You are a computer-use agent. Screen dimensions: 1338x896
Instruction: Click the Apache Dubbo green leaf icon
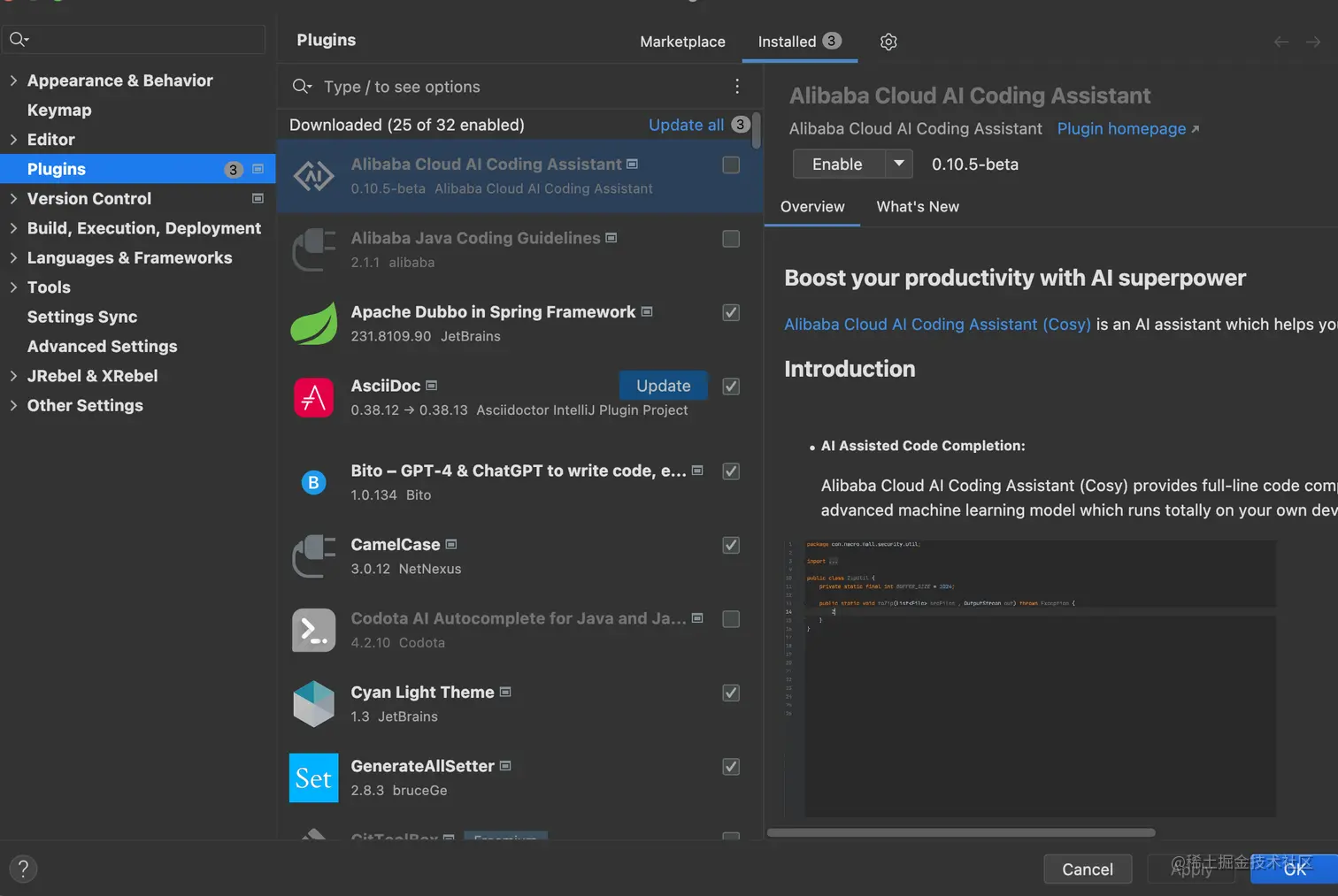(313, 323)
